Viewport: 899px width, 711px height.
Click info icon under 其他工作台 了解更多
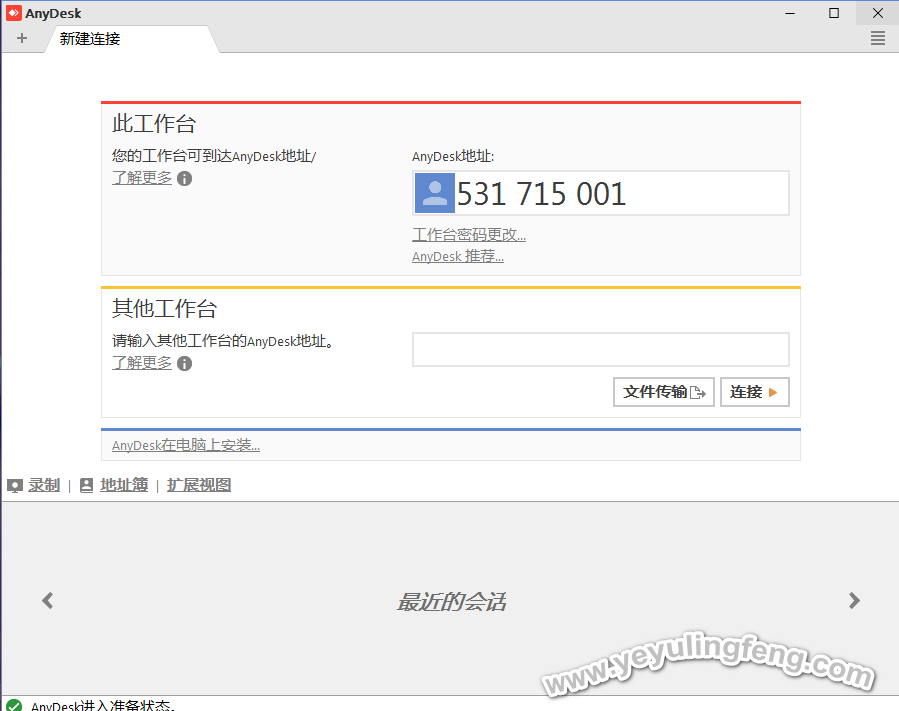185,363
